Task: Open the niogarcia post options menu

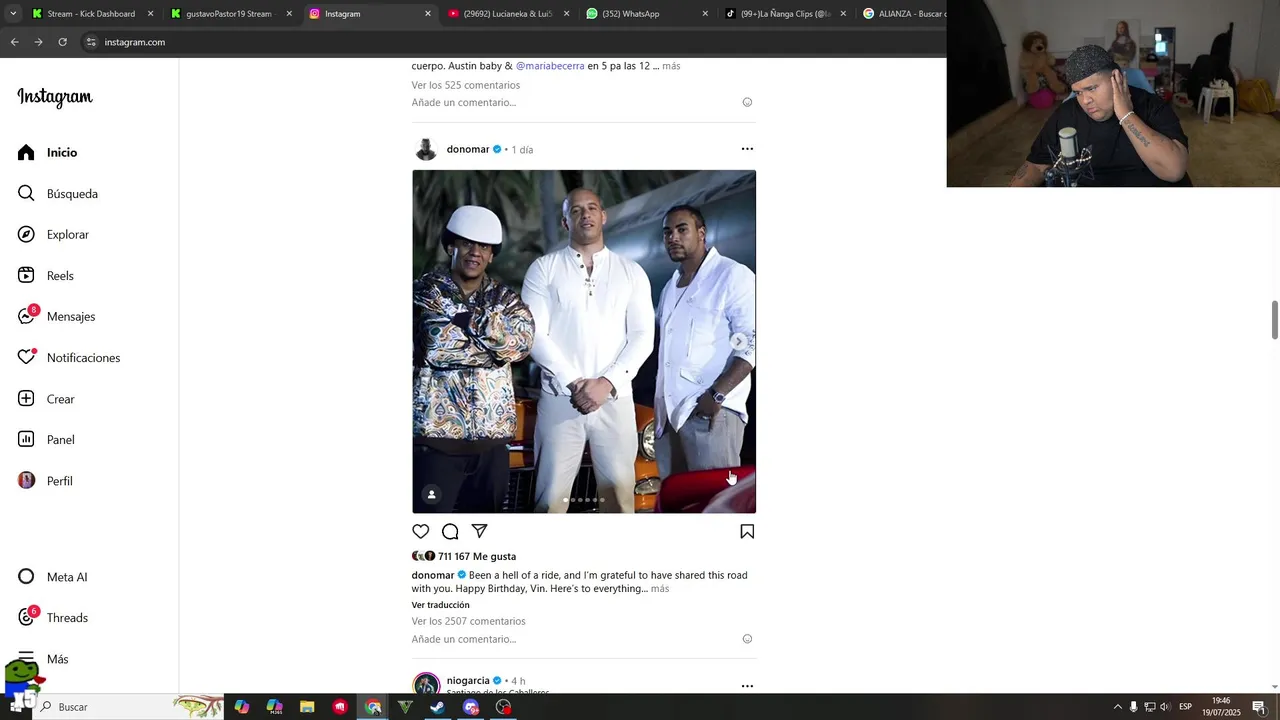Action: coord(747,686)
